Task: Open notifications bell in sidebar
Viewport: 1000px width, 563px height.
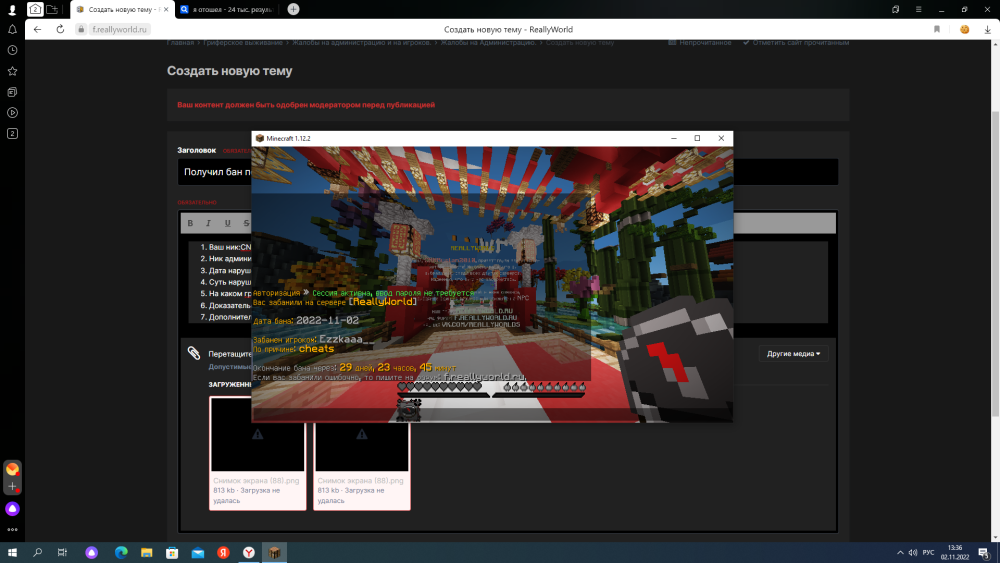Action: click(12, 29)
